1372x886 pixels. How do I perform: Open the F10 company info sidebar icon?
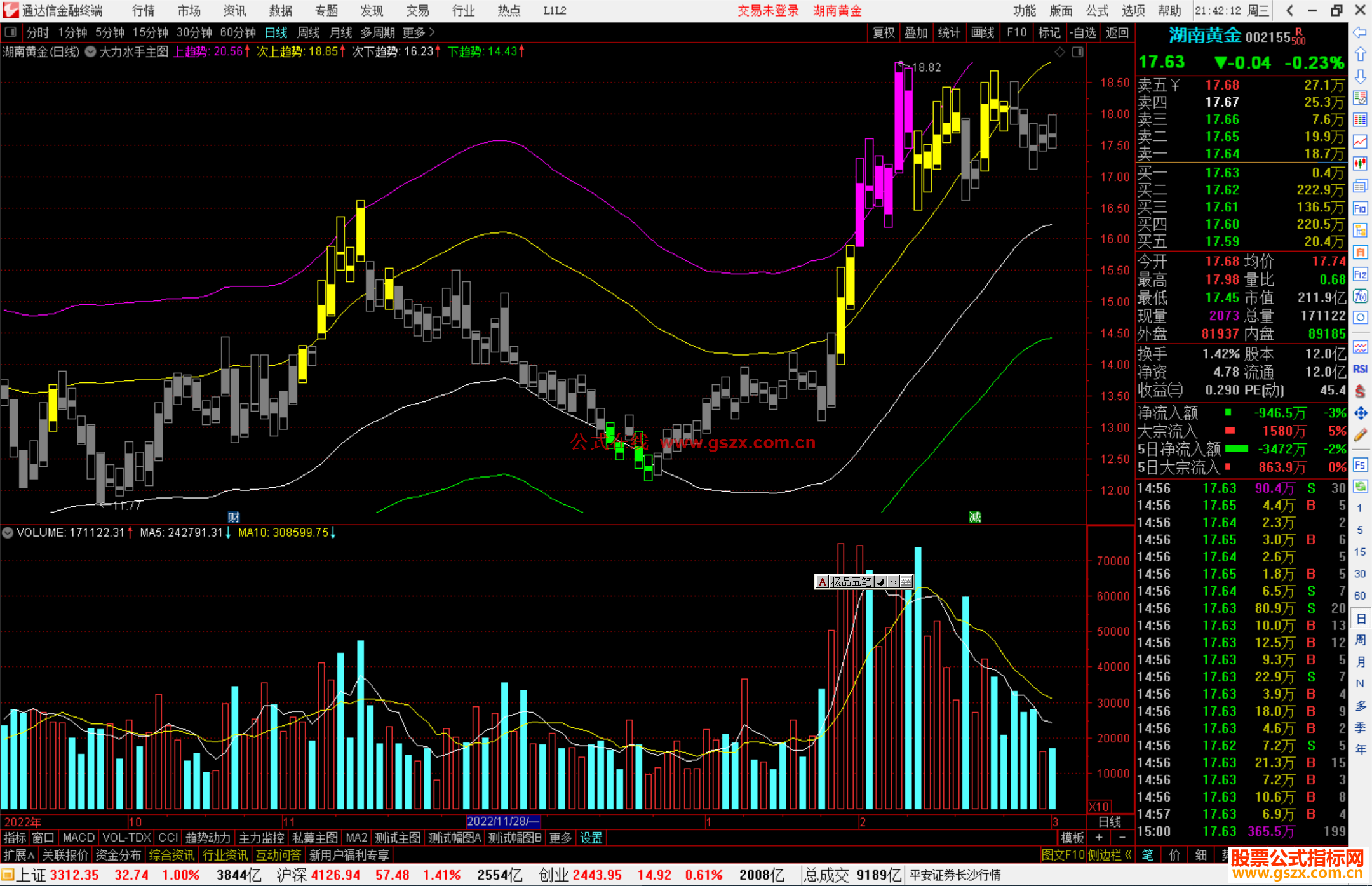pyautogui.click(x=1360, y=208)
